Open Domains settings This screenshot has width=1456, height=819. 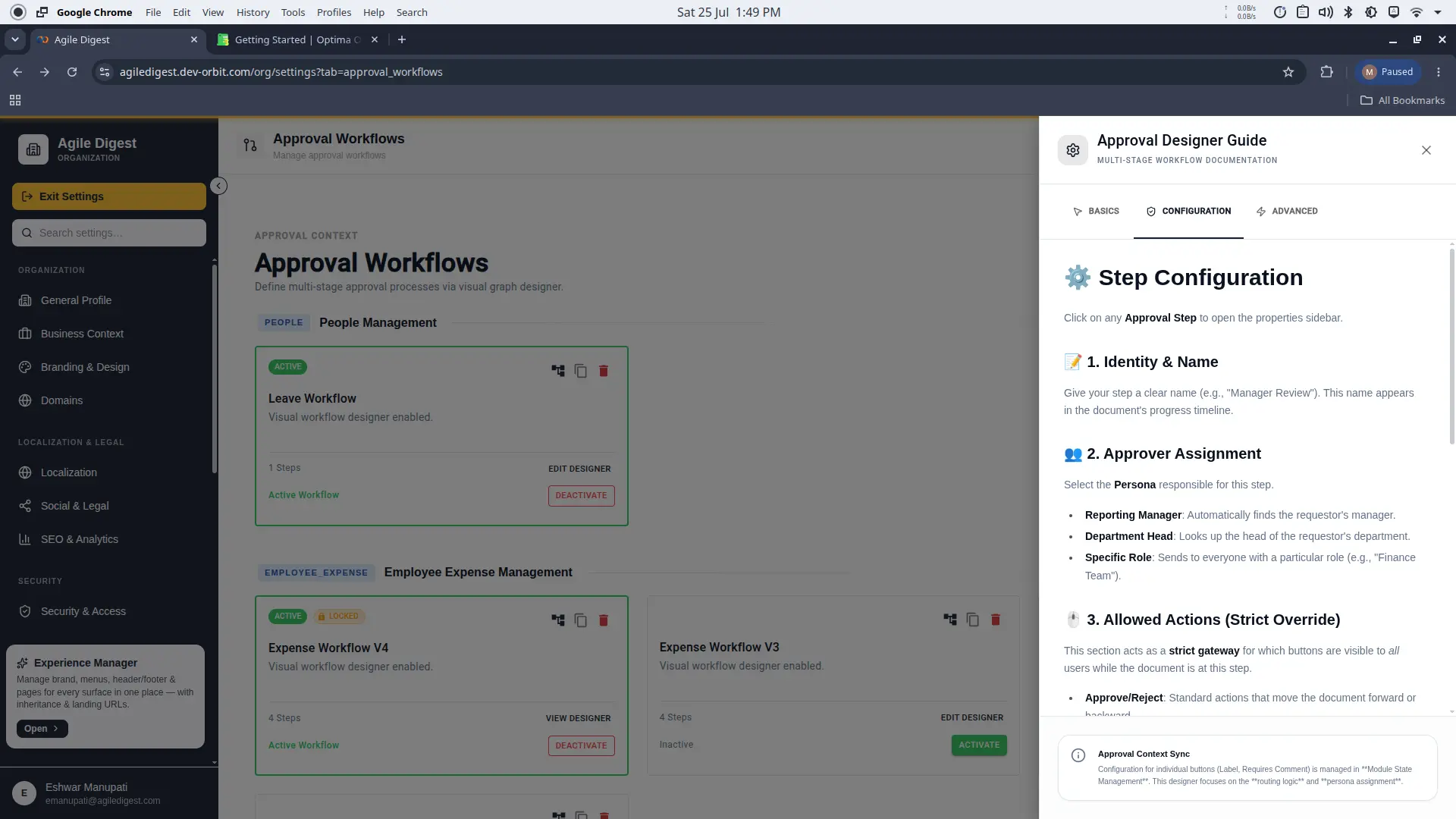point(109,400)
